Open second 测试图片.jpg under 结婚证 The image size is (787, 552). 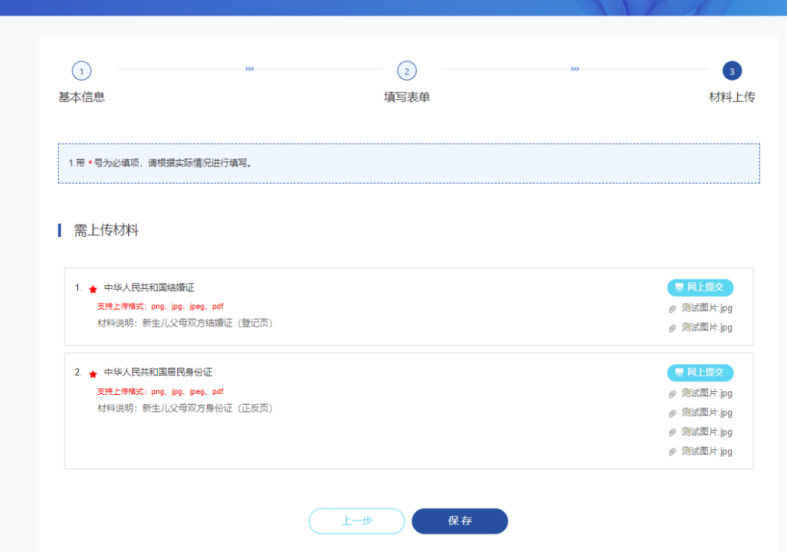point(706,327)
